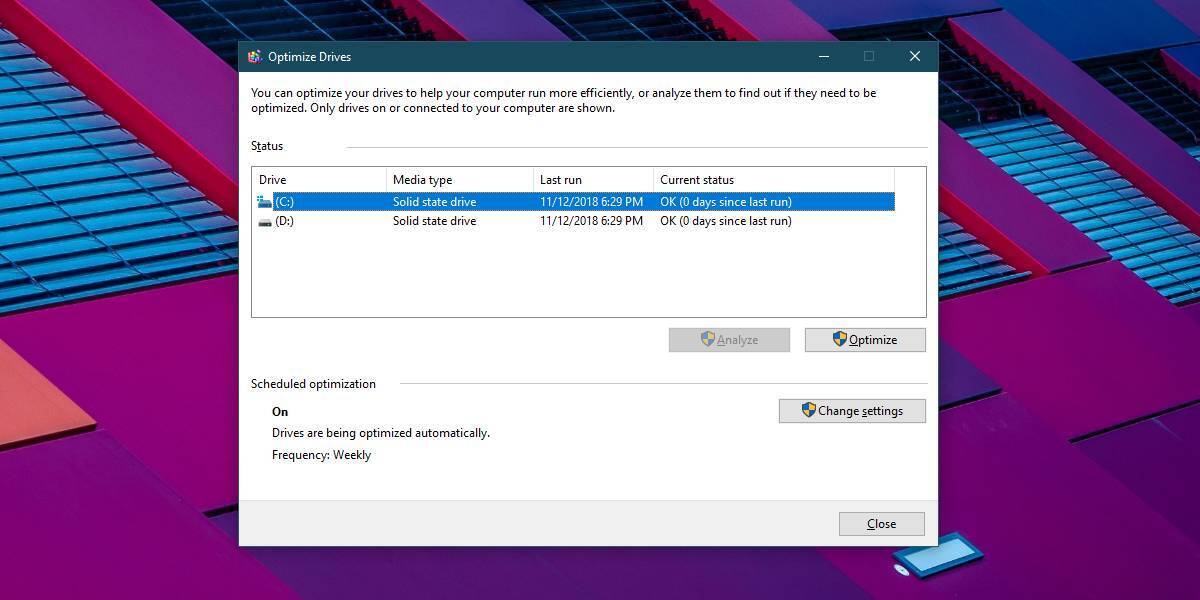Sort by the Media type column header
Viewport: 1200px width, 600px height.
[x=460, y=180]
